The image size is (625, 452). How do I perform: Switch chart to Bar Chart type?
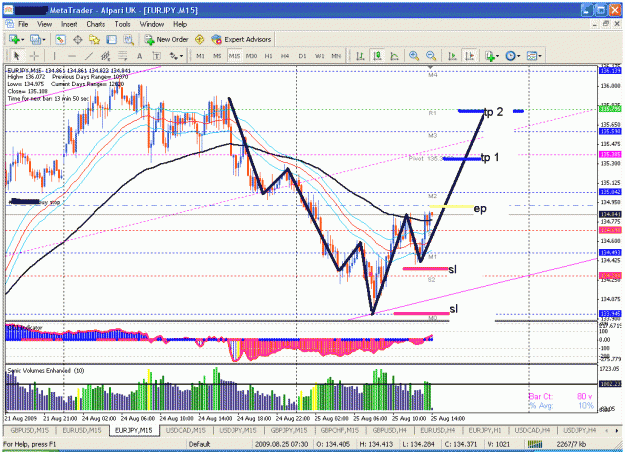tap(360, 56)
